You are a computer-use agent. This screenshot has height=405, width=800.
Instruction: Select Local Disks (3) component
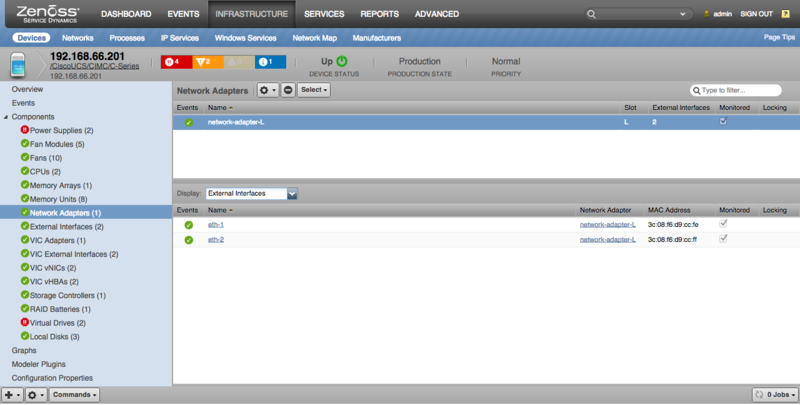[55, 337]
